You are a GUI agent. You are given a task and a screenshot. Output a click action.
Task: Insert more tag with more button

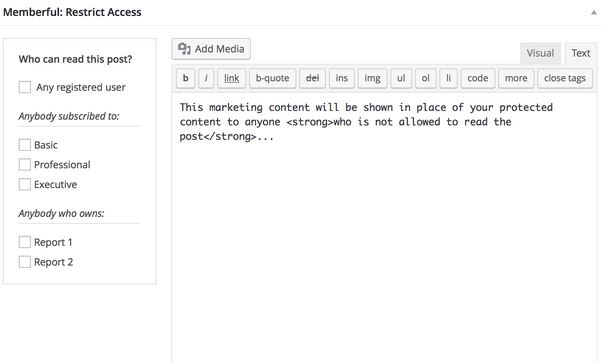click(x=516, y=78)
